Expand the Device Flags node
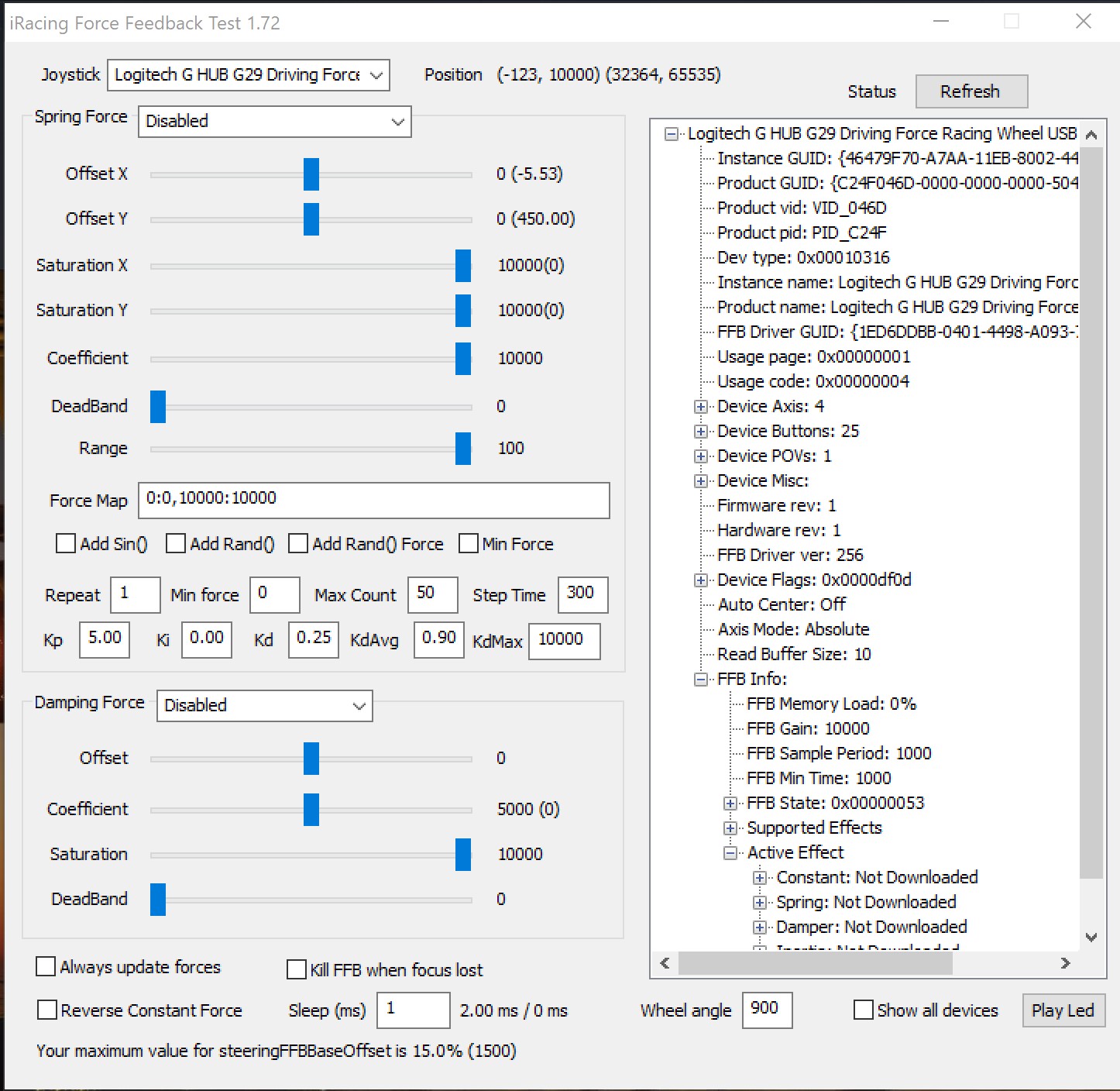 point(701,580)
